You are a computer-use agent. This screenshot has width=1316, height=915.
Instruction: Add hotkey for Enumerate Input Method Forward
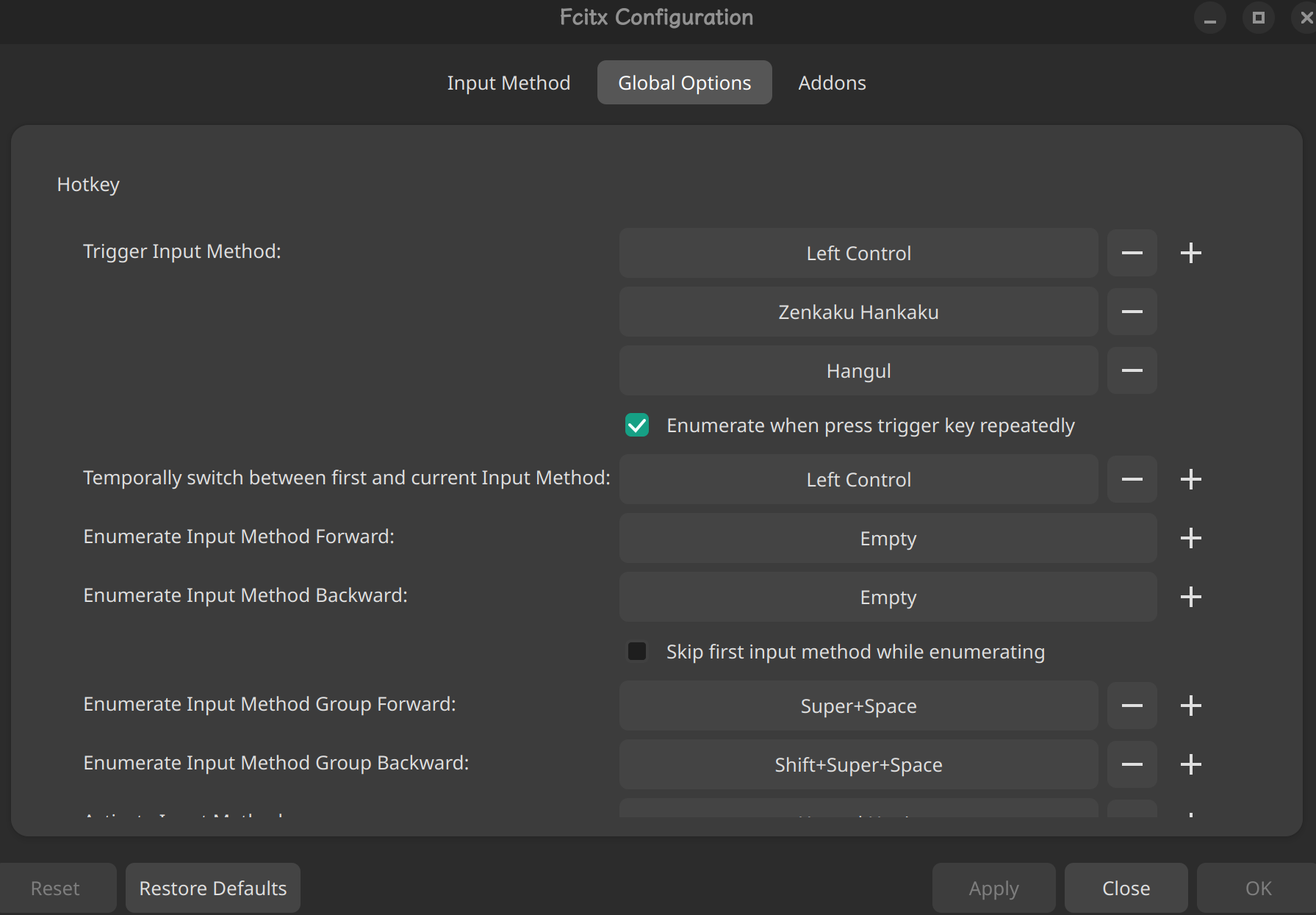click(1191, 538)
